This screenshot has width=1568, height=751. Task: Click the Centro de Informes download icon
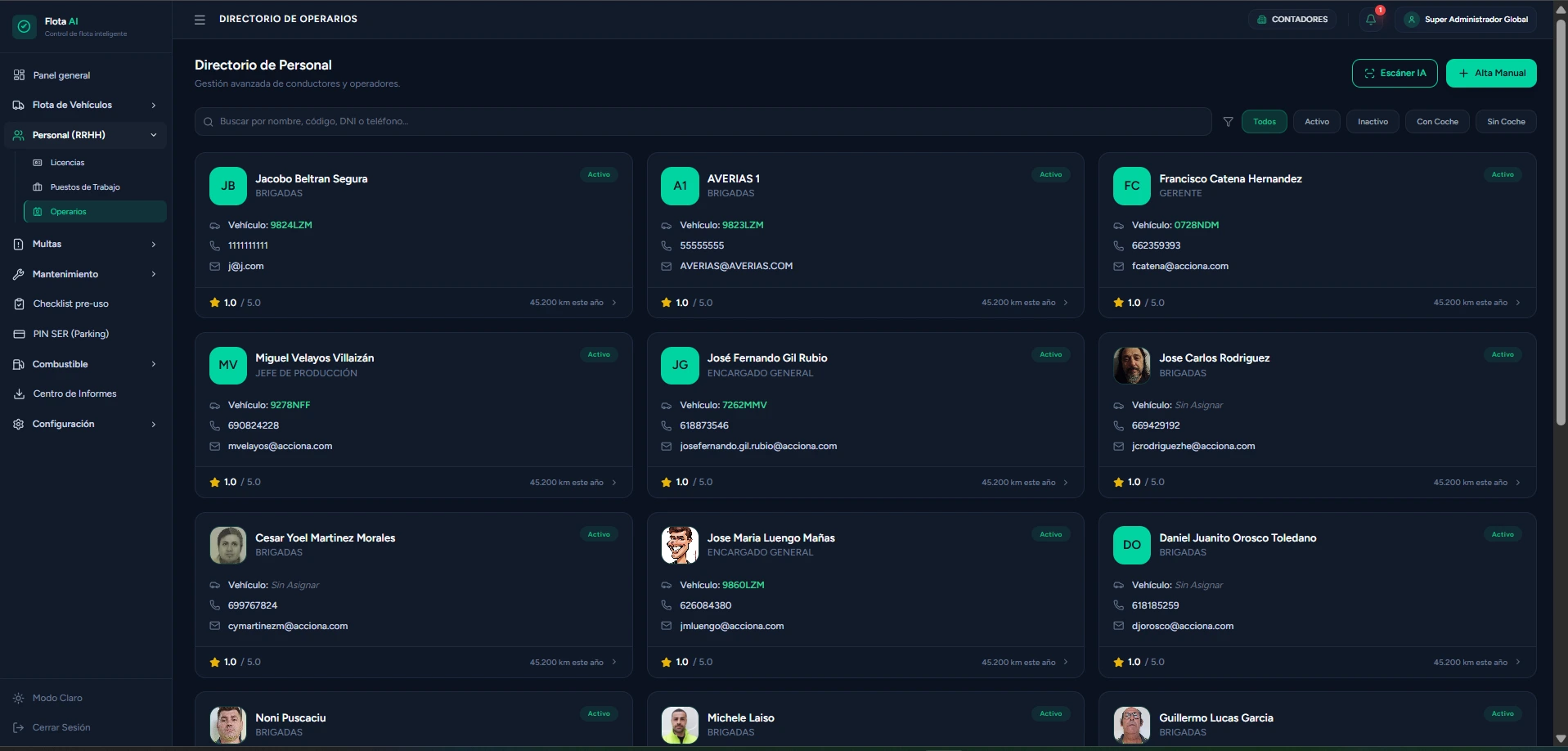(19, 393)
